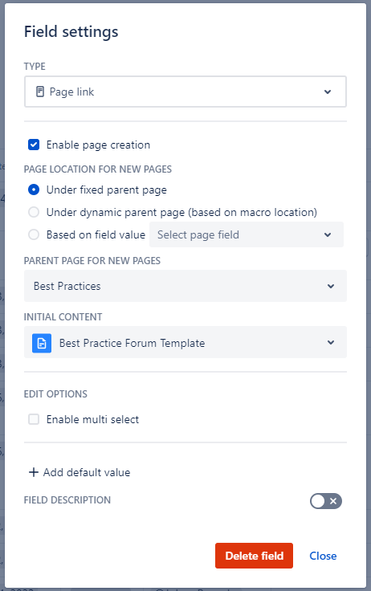
Task: Click the Page link type icon
Action: 40,92
